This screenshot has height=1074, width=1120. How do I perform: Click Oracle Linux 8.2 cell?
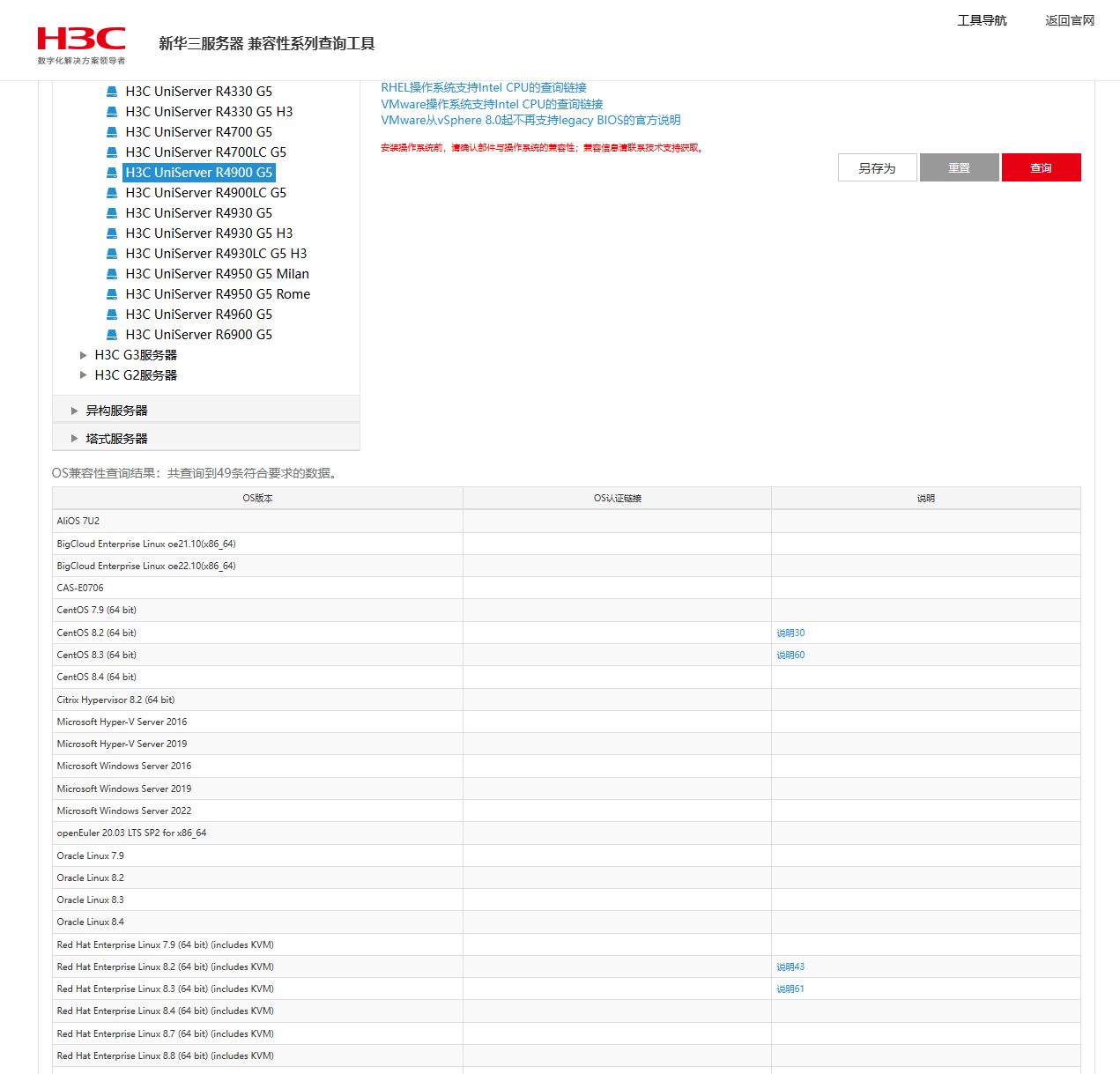pyautogui.click(x=257, y=878)
